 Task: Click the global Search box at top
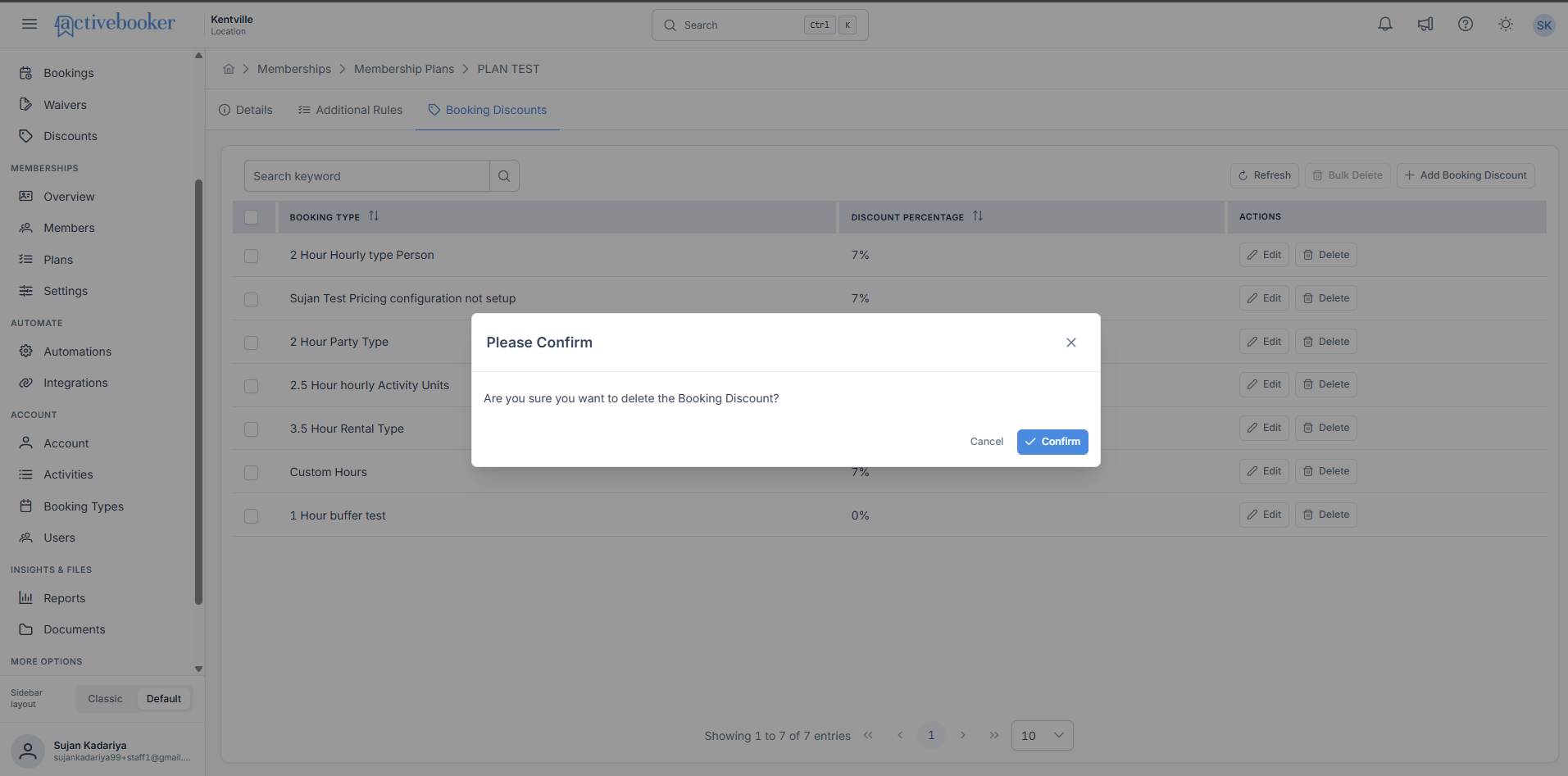(x=760, y=25)
